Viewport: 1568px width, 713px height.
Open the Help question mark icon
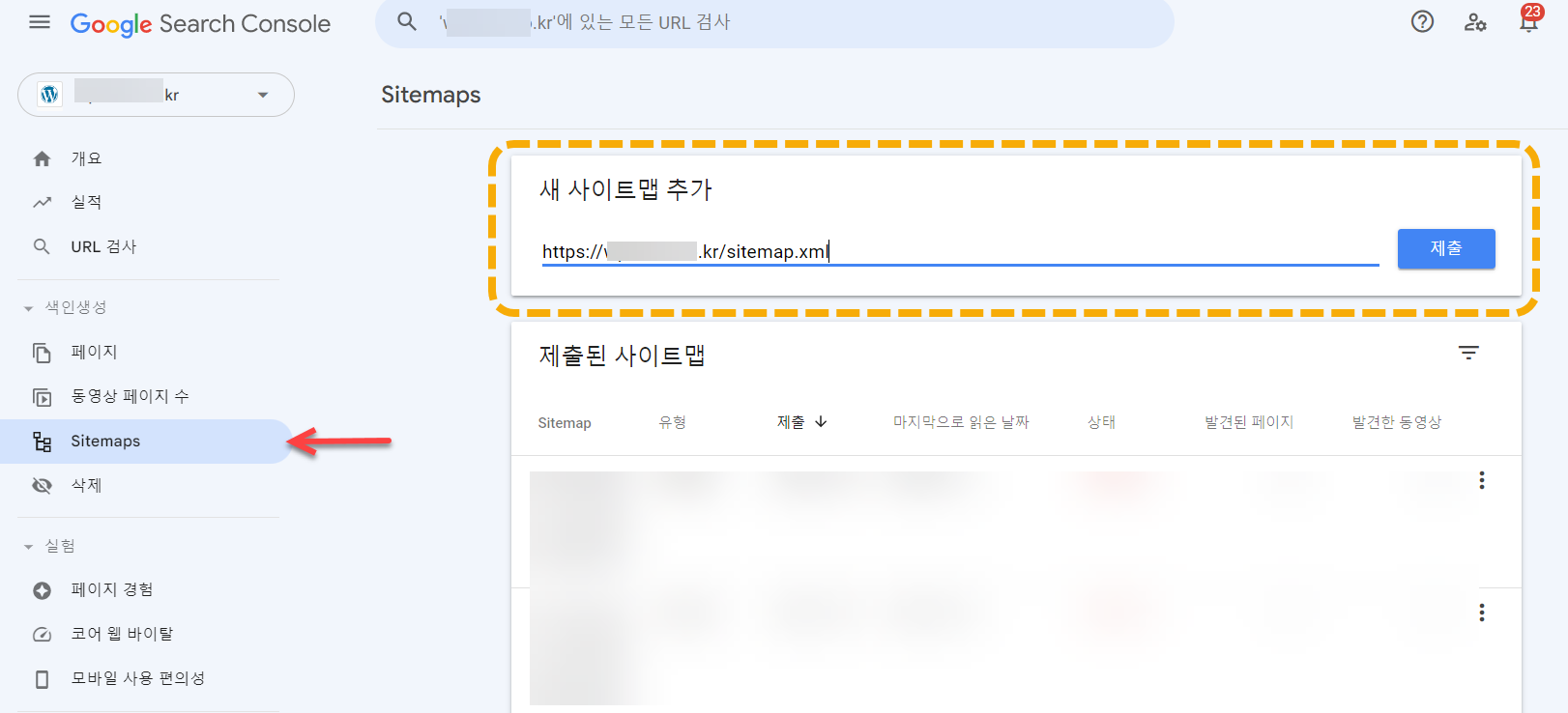1422,21
